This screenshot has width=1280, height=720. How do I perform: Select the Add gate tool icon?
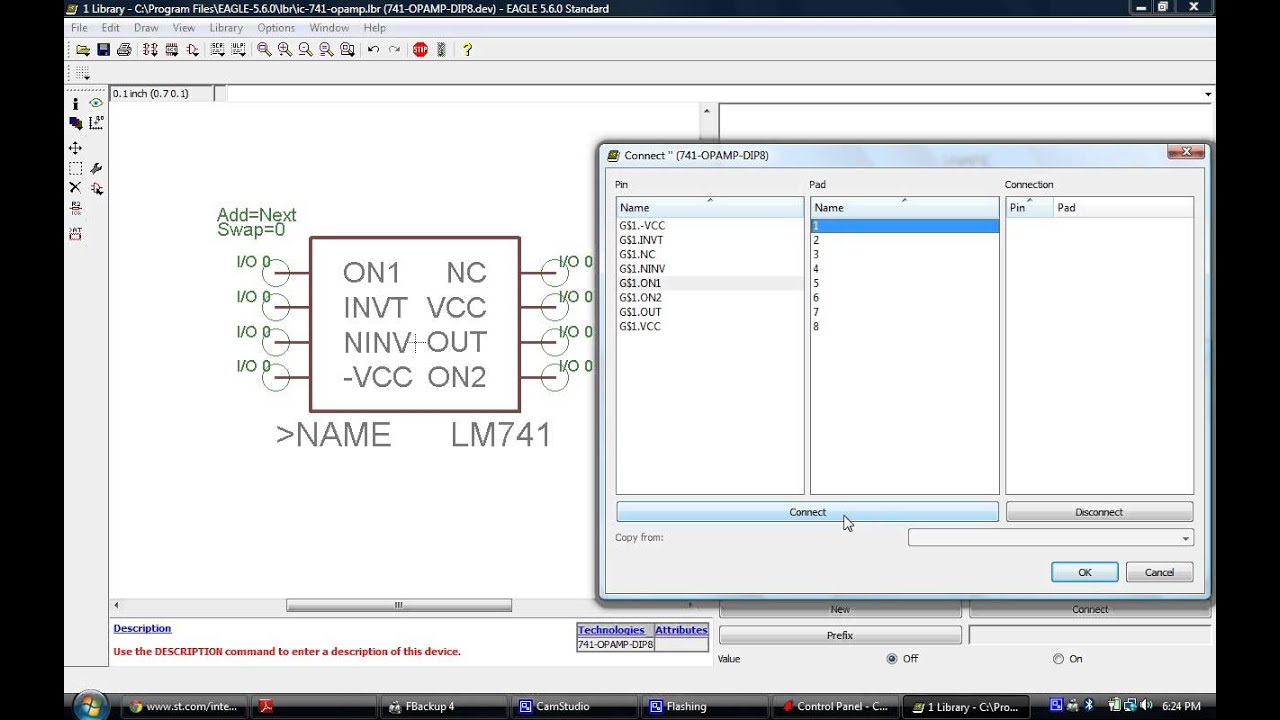pyautogui.click(x=96, y=187)
